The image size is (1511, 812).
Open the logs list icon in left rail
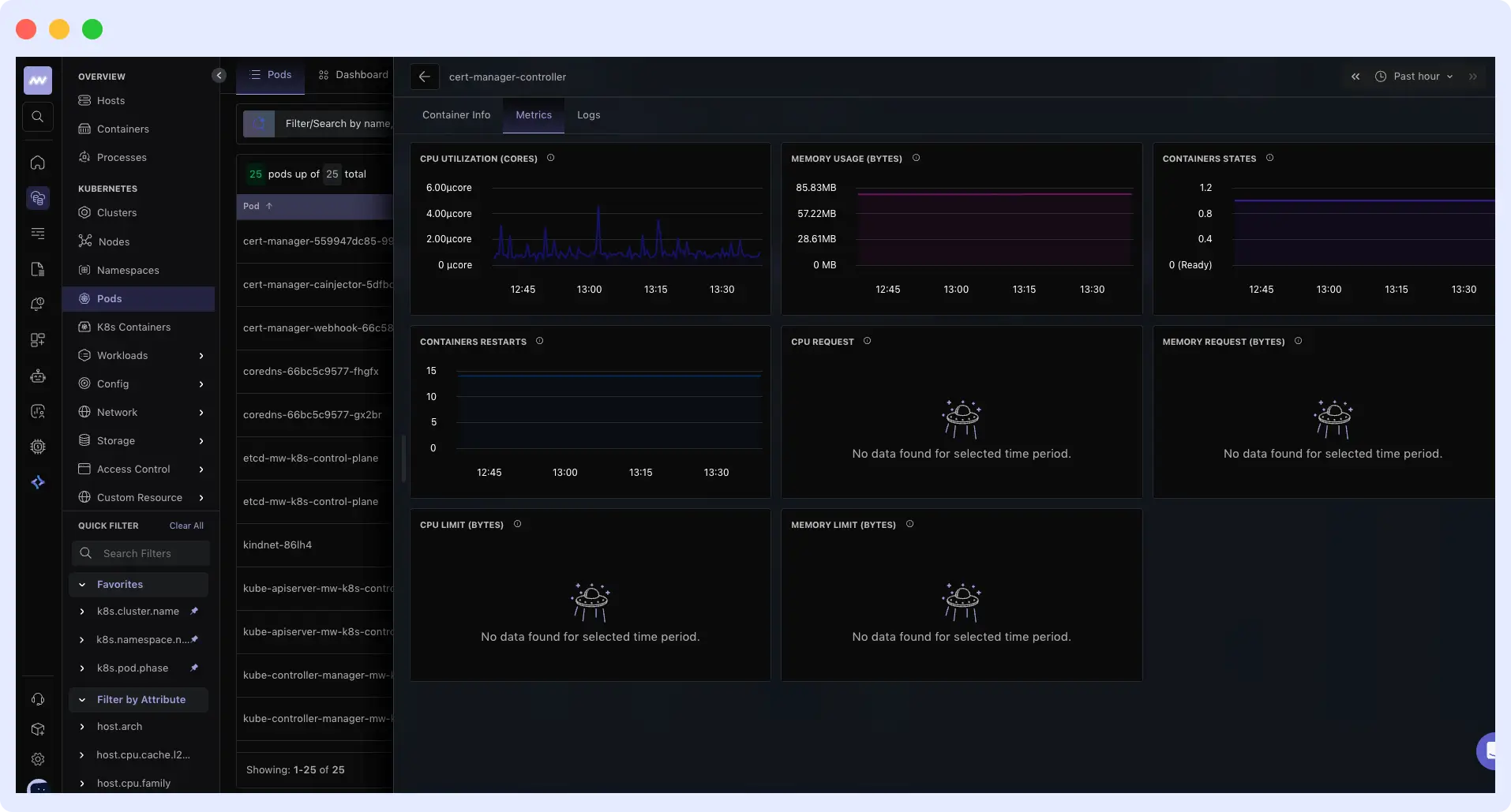(x=38, y=234)
